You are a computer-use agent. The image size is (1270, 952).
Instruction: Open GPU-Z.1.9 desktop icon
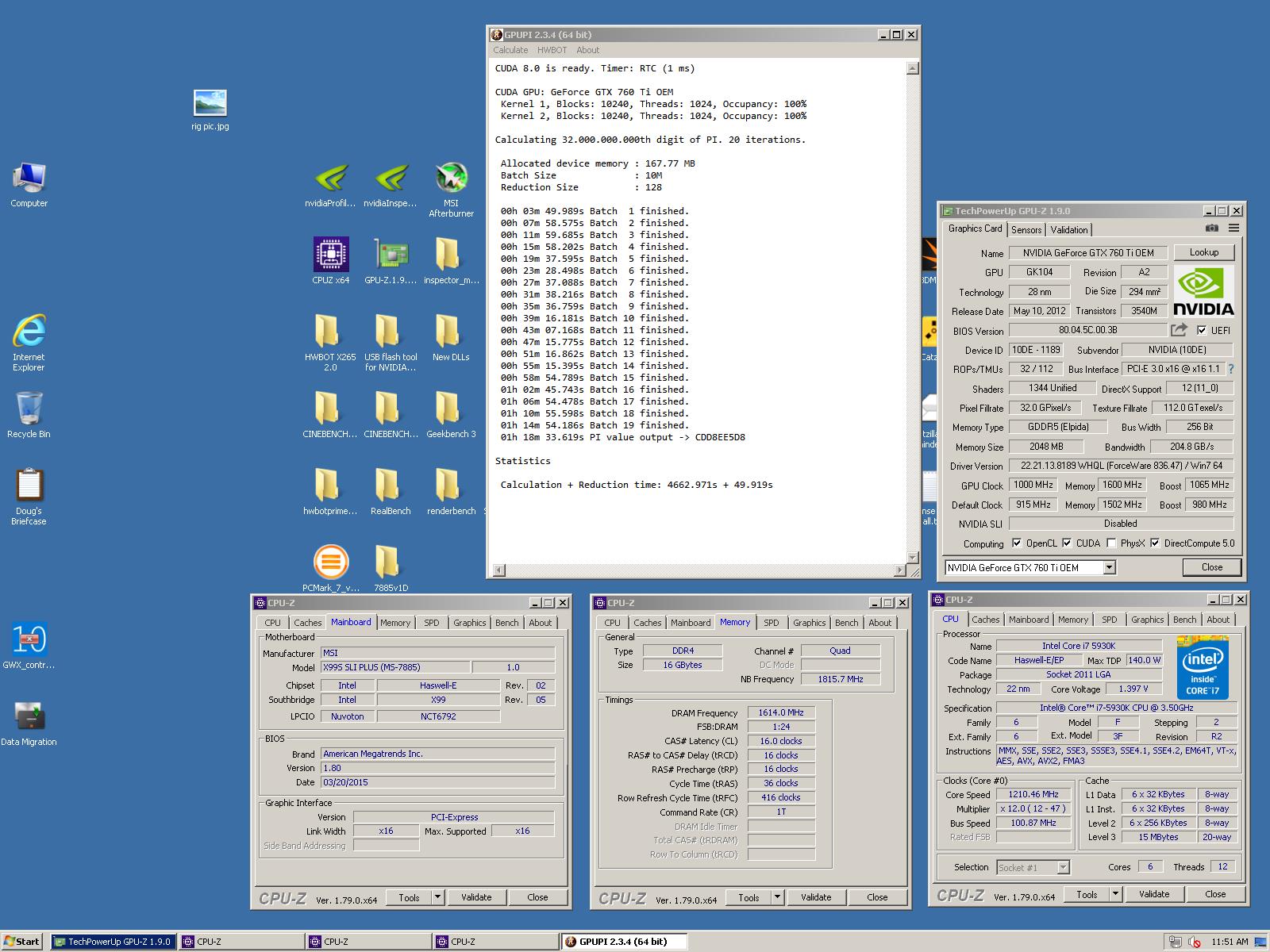point(391,261)
